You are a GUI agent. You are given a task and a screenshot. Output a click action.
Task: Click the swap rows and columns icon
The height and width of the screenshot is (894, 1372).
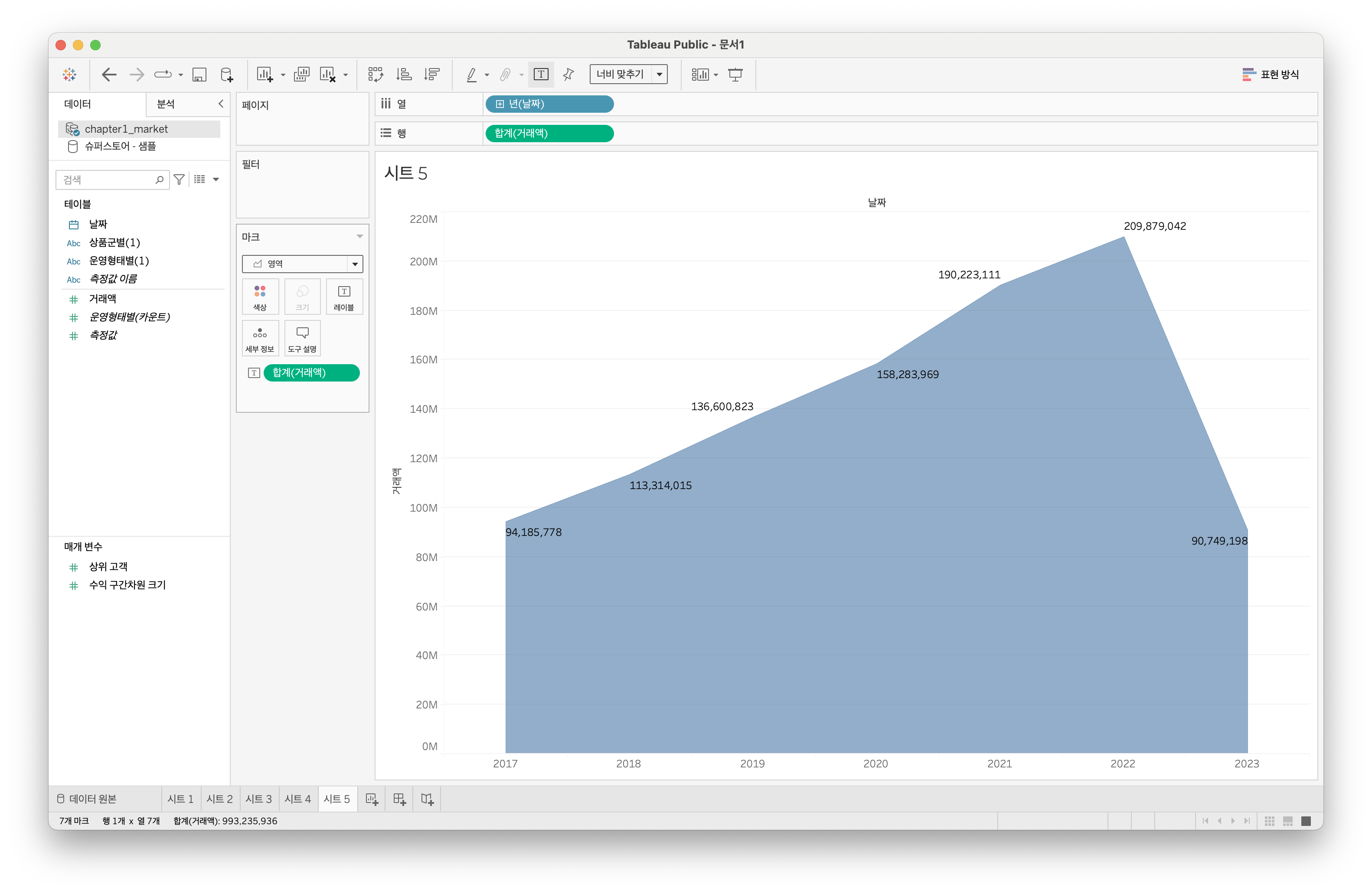[x=375, y=75]
